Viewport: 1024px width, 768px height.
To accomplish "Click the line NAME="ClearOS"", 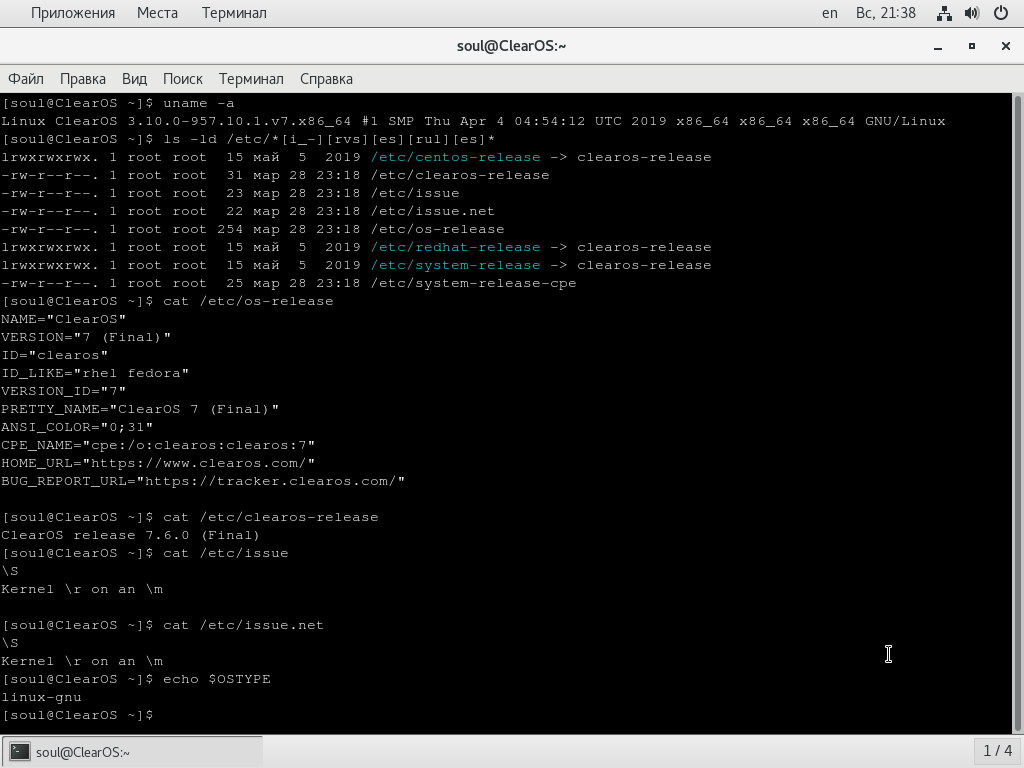I will [x=63, y=319].
